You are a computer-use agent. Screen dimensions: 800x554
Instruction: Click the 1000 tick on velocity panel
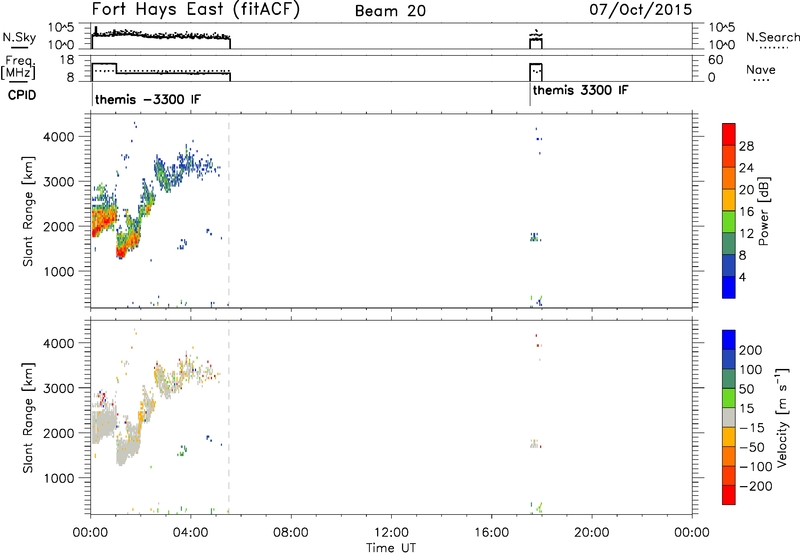[x=58, y=478]
